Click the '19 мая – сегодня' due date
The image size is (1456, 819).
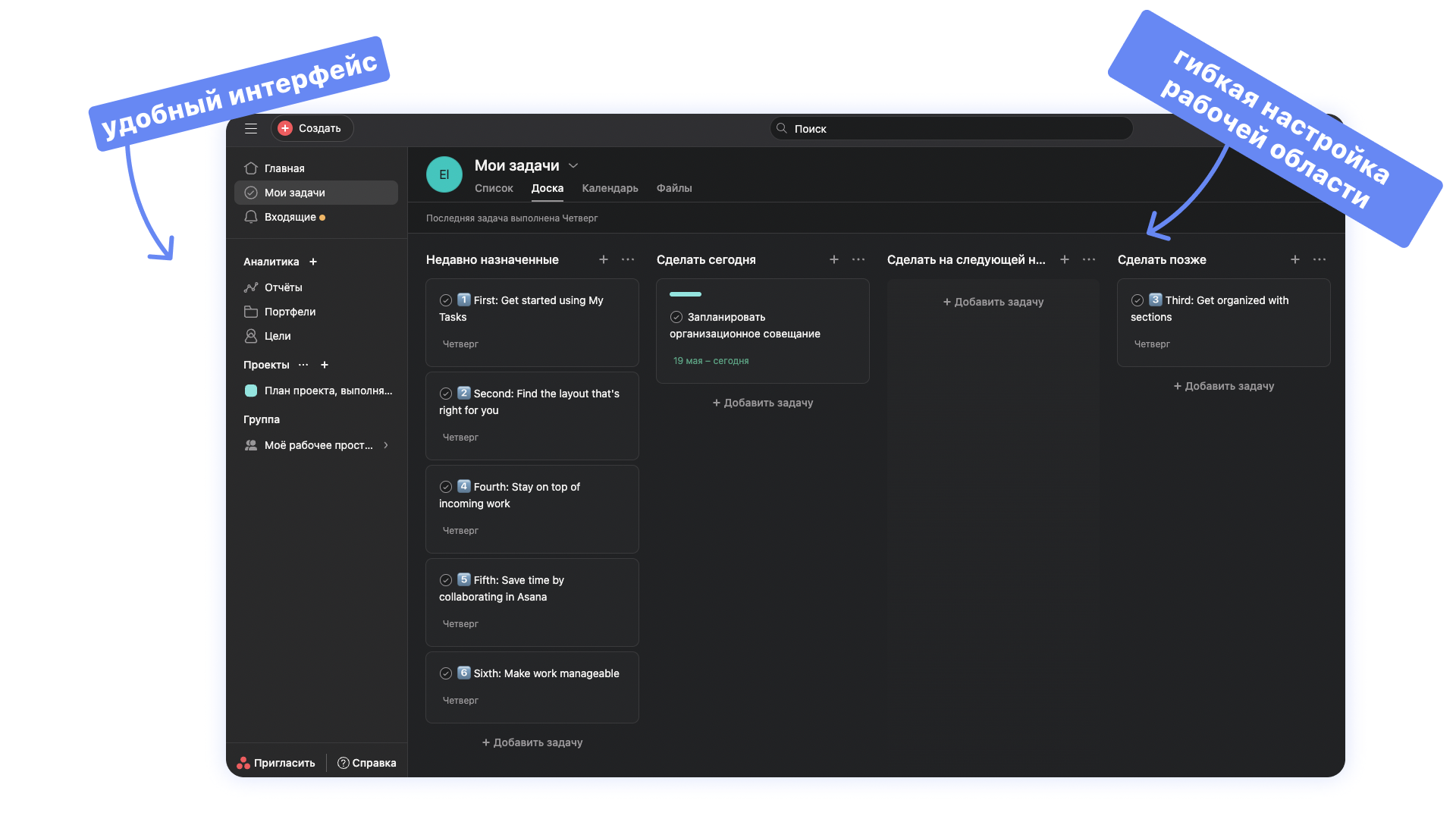711,361
